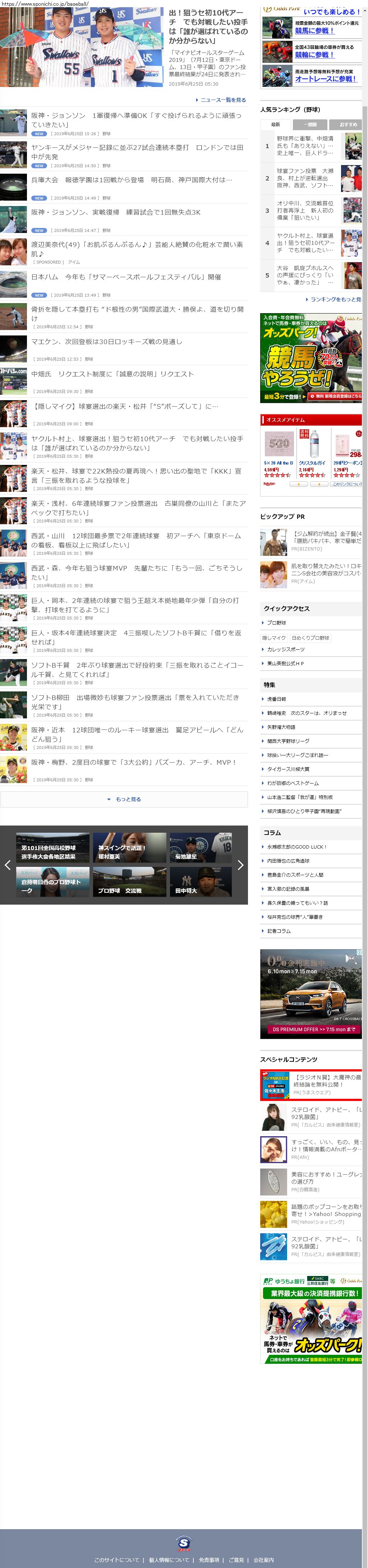Image resolution: width=368 pixels, height=1568 pixels.
Task: Click the 隠しマイク tag button
Action: tap(274, 639)
